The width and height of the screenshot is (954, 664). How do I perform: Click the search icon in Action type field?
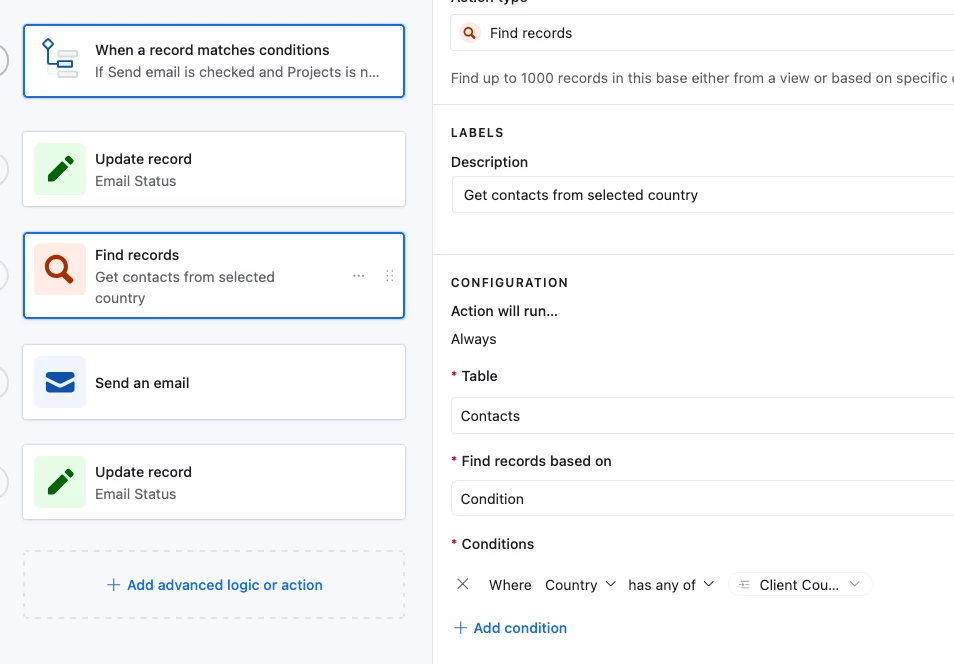coord(469,33)
